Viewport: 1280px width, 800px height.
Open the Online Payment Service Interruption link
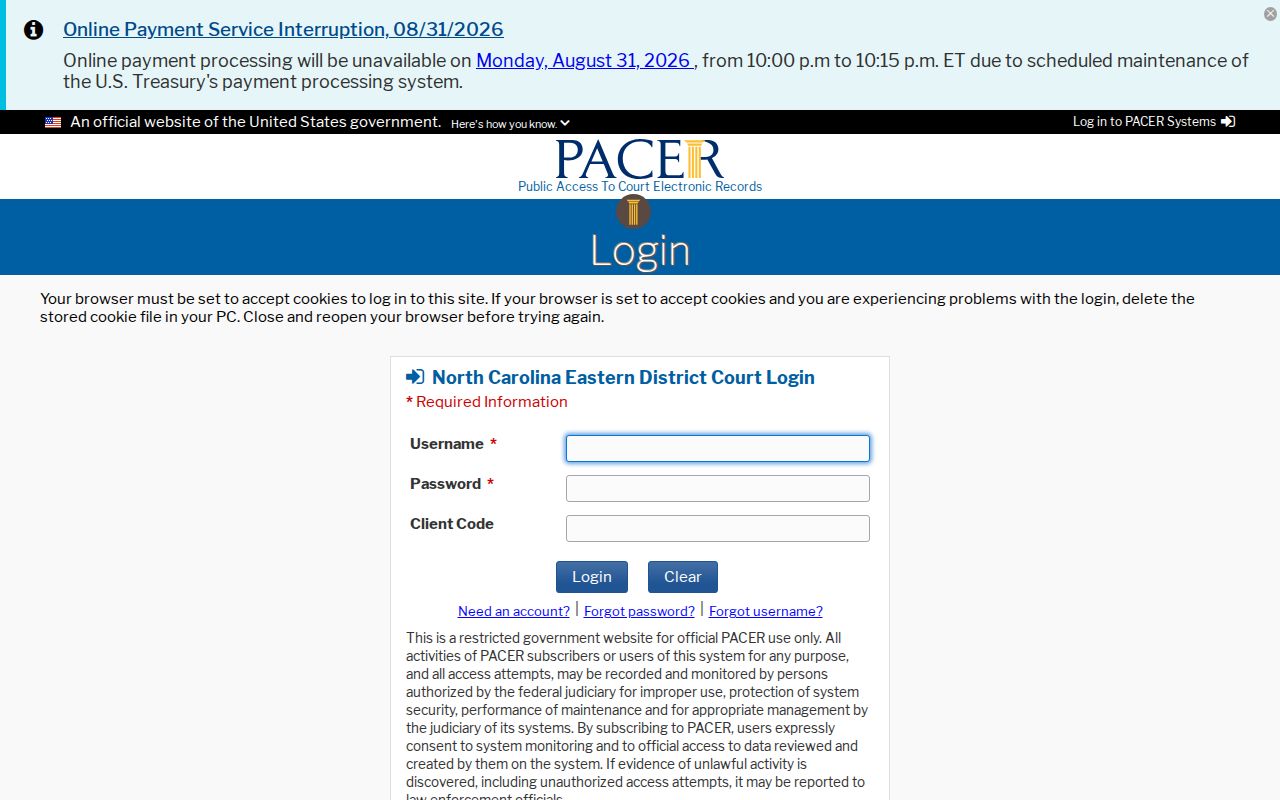click(283, 30)
